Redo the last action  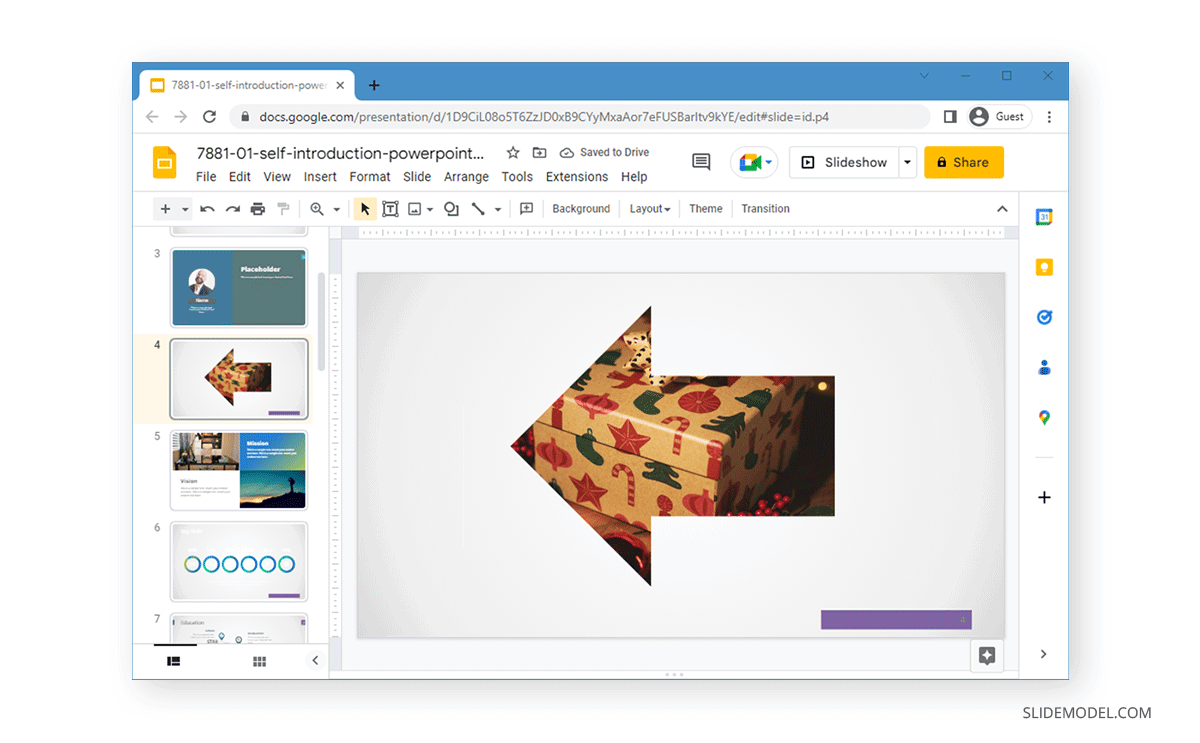click(232, 208)
